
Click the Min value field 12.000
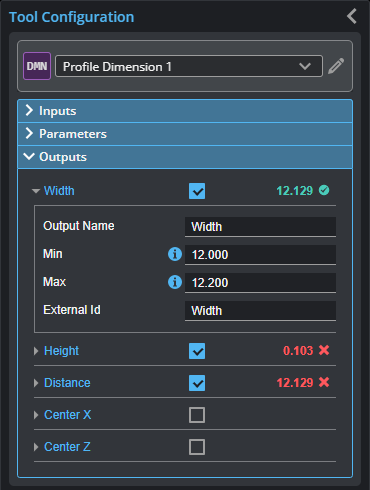[260, 255]
